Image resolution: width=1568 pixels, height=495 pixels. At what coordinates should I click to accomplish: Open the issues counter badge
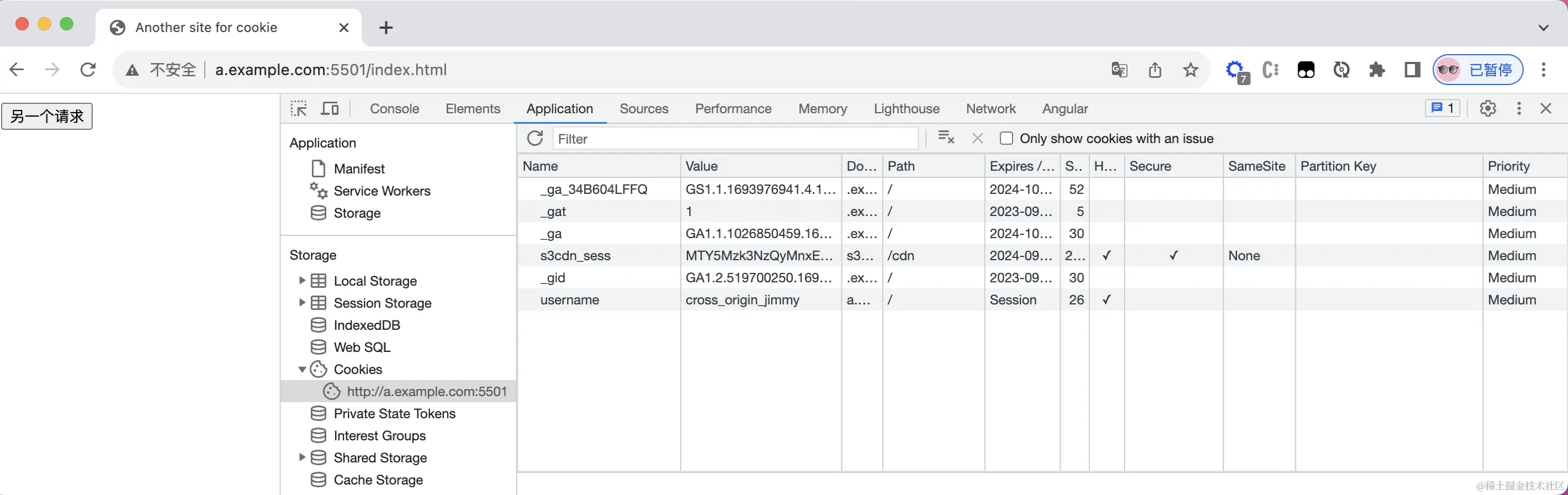(1443, 108)
